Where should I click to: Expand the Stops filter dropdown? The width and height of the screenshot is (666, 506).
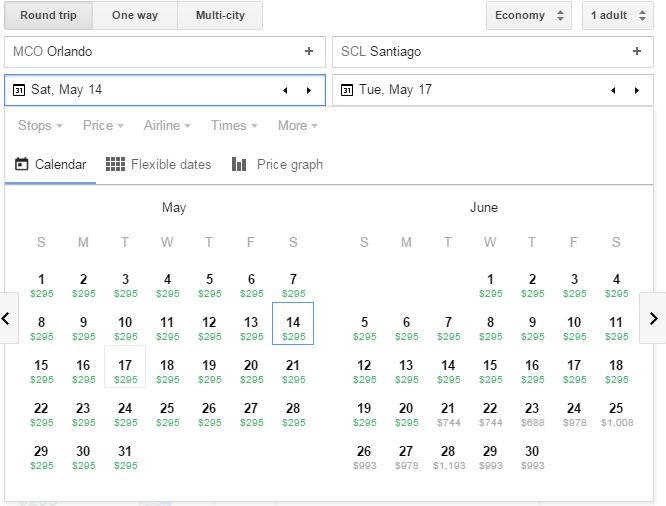click(40, 126)
